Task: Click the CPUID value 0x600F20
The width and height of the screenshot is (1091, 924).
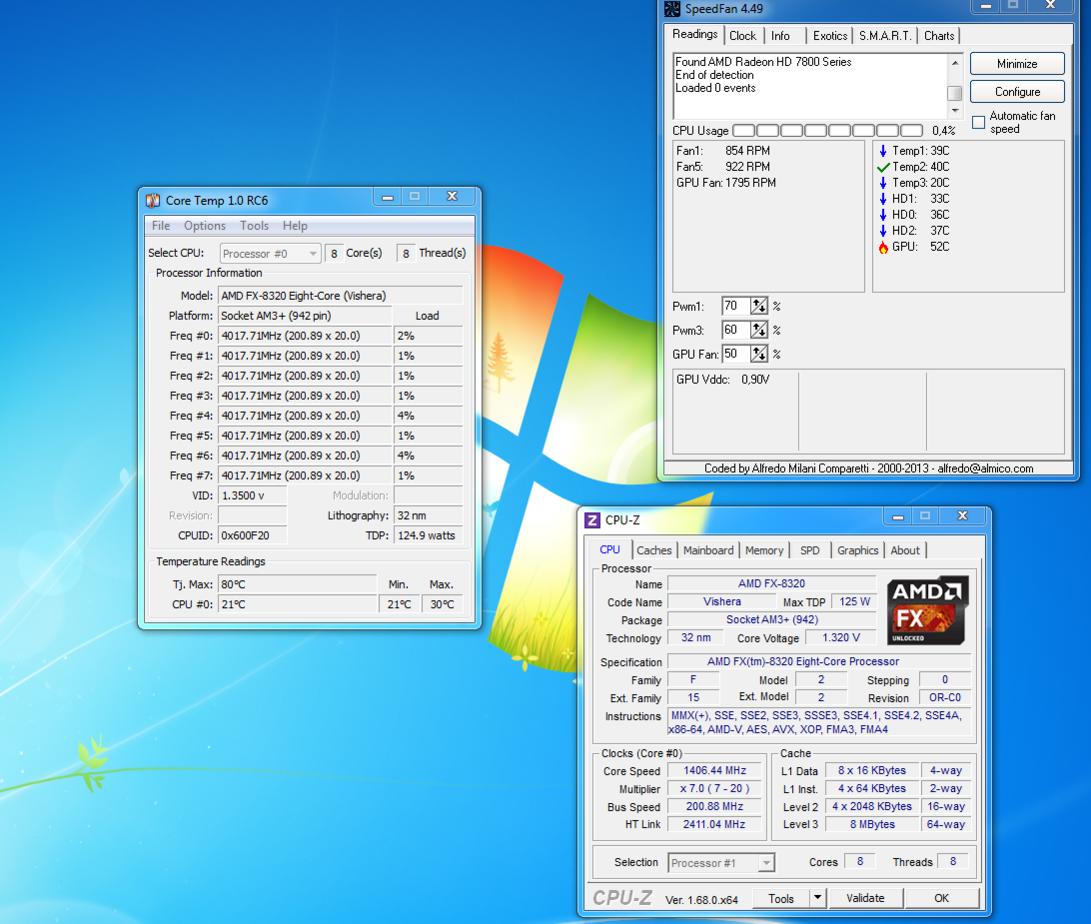Action: click(252, 535)
